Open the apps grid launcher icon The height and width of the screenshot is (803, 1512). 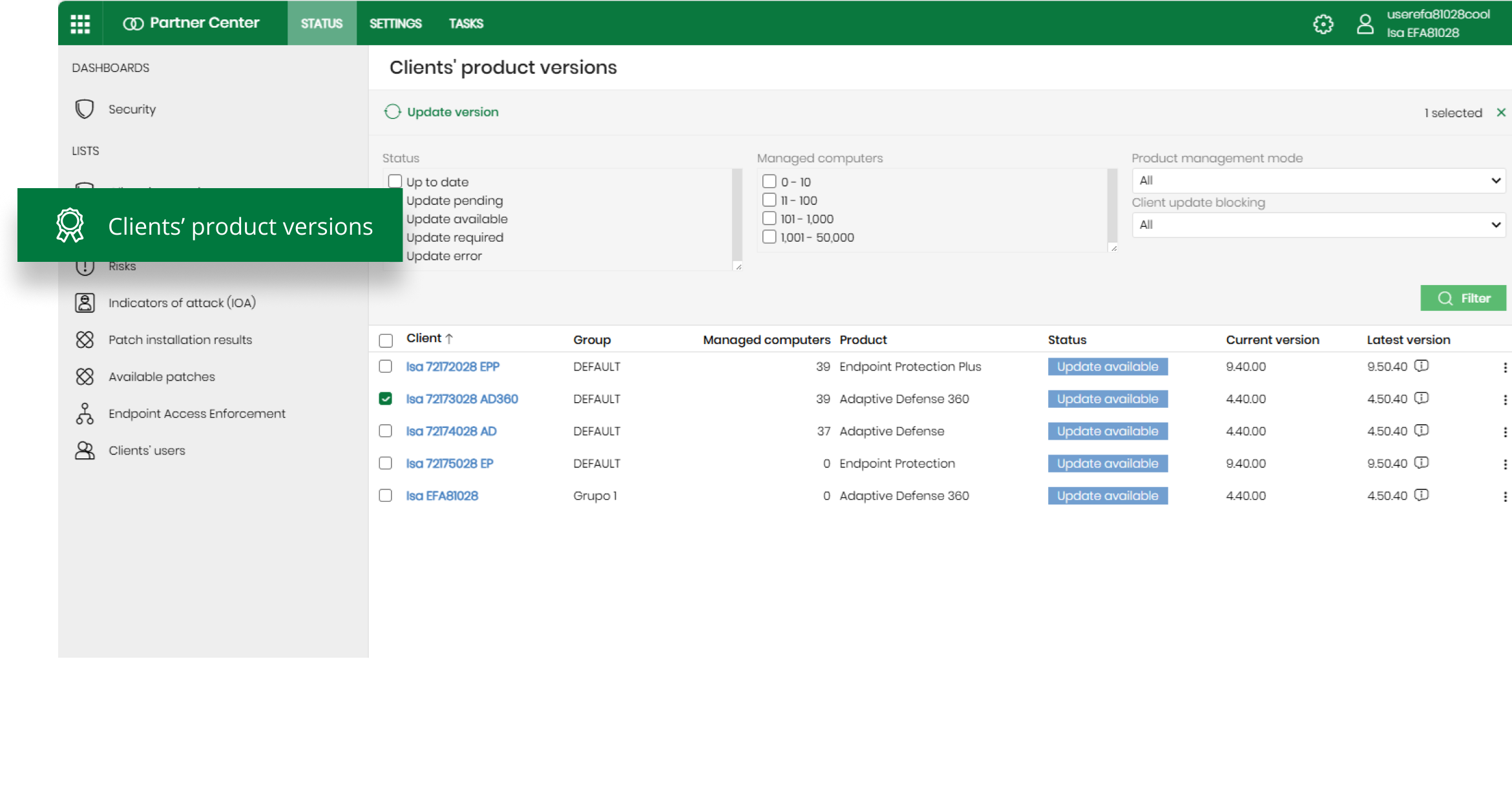[80, 24]
